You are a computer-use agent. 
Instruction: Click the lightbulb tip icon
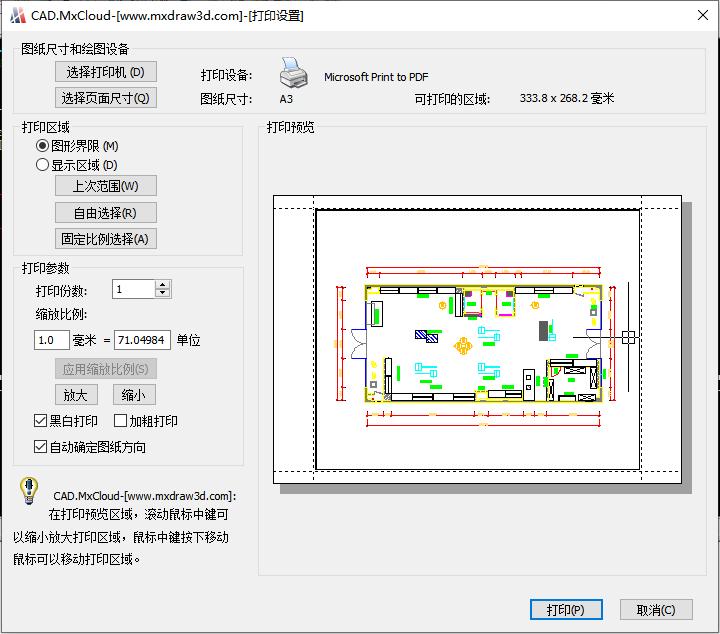[29, 490]
